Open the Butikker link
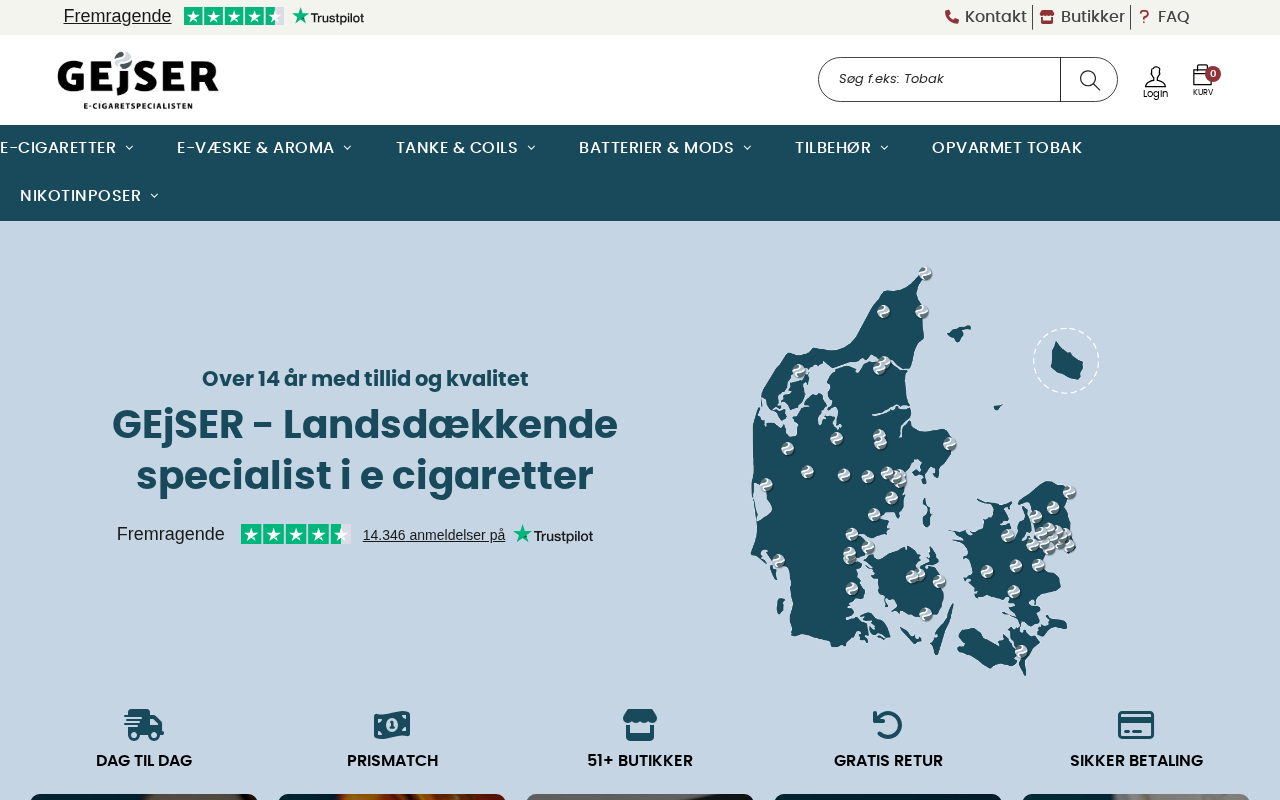 [x=1093, y=17]
